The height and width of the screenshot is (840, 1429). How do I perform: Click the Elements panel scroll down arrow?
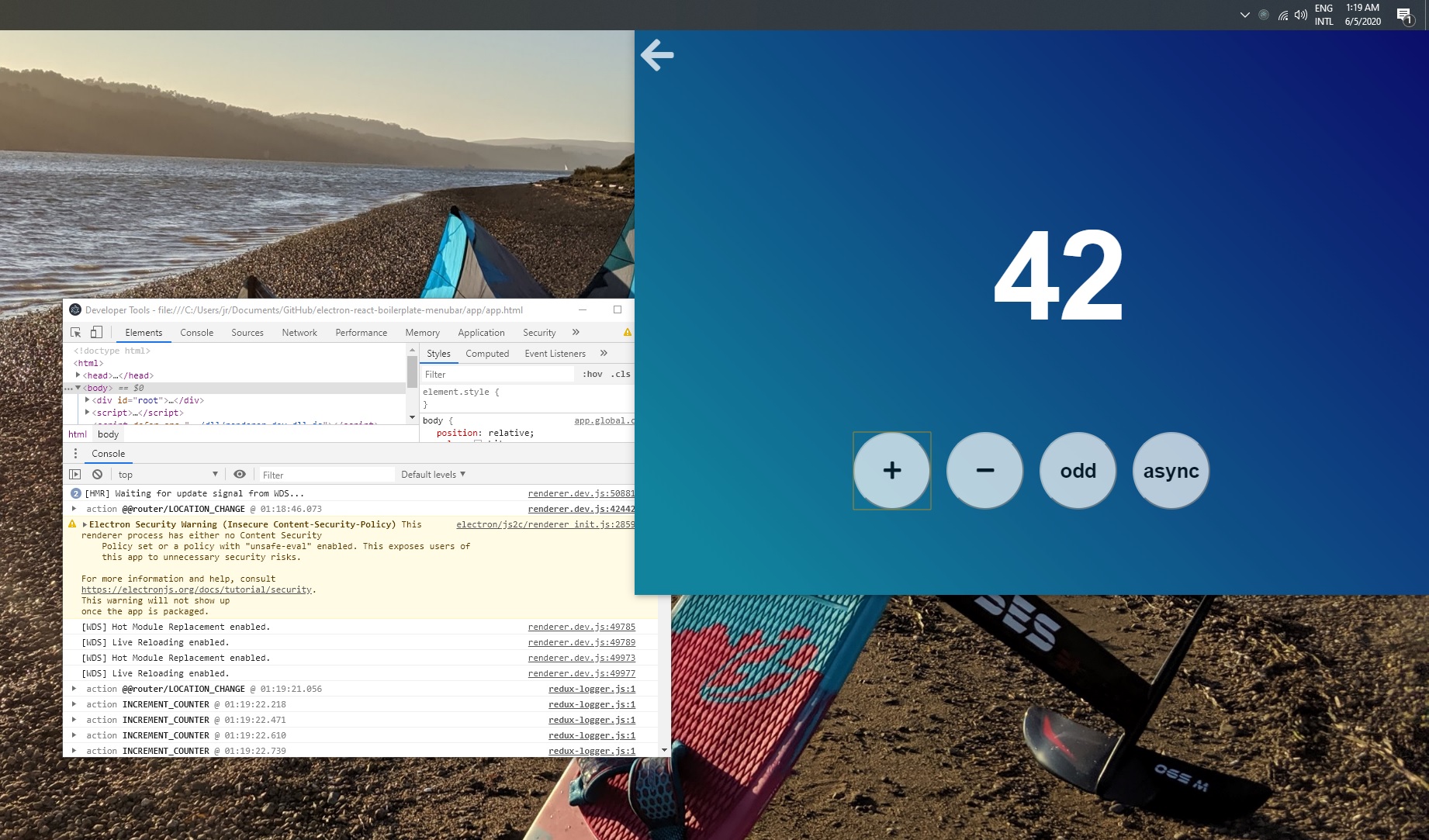pyautogui.click(x=412, y=417)
